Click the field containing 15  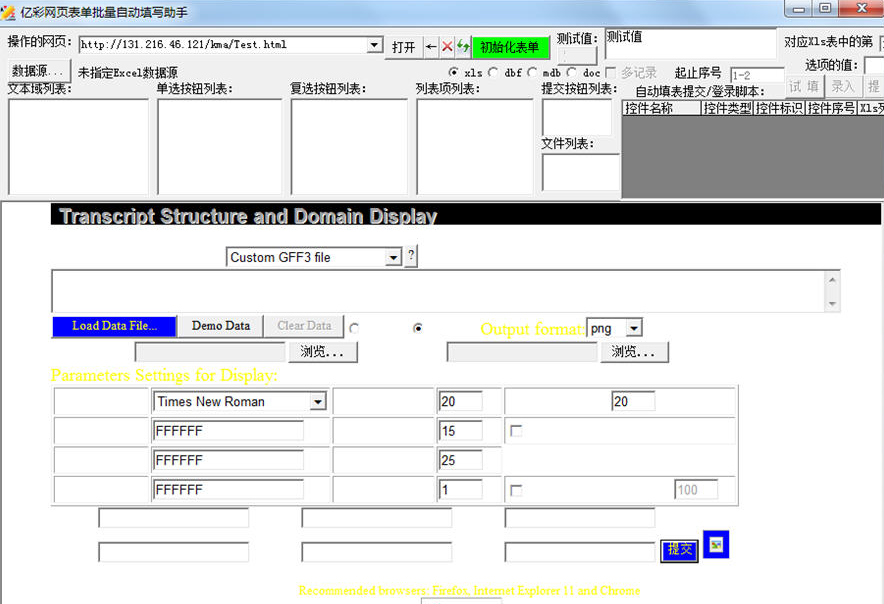point(461,431)
